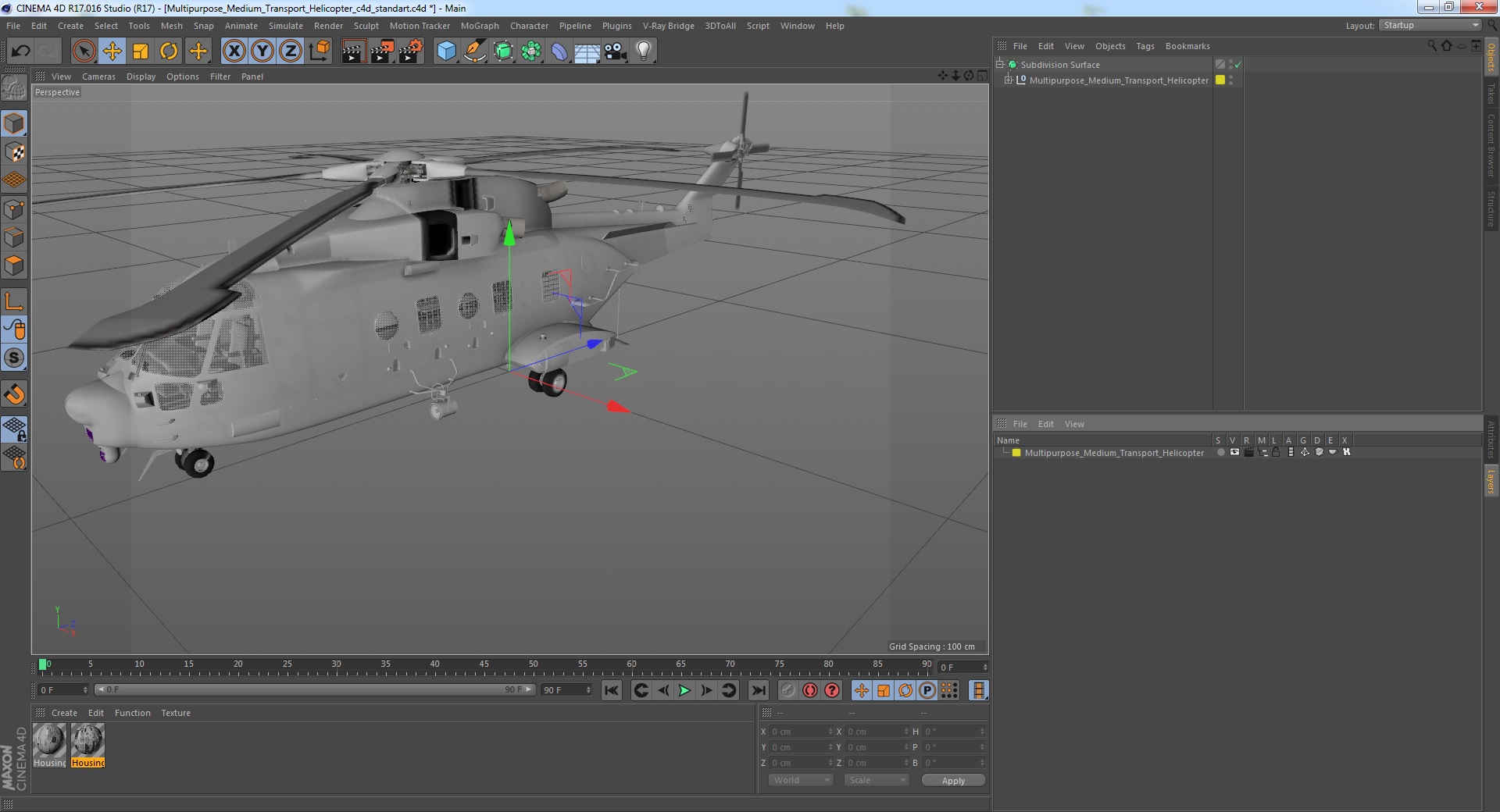Switch to Polygons mode

click(14, 265)
